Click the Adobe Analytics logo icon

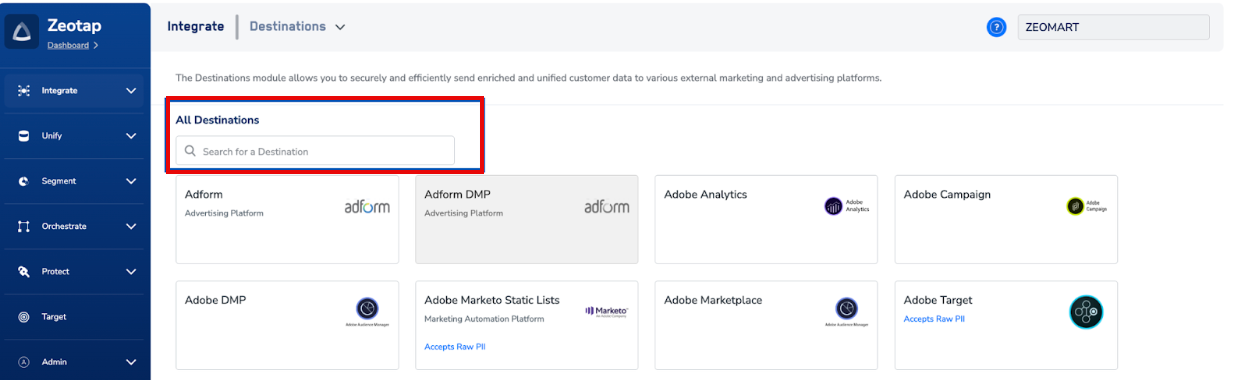[x=847, y=206]
